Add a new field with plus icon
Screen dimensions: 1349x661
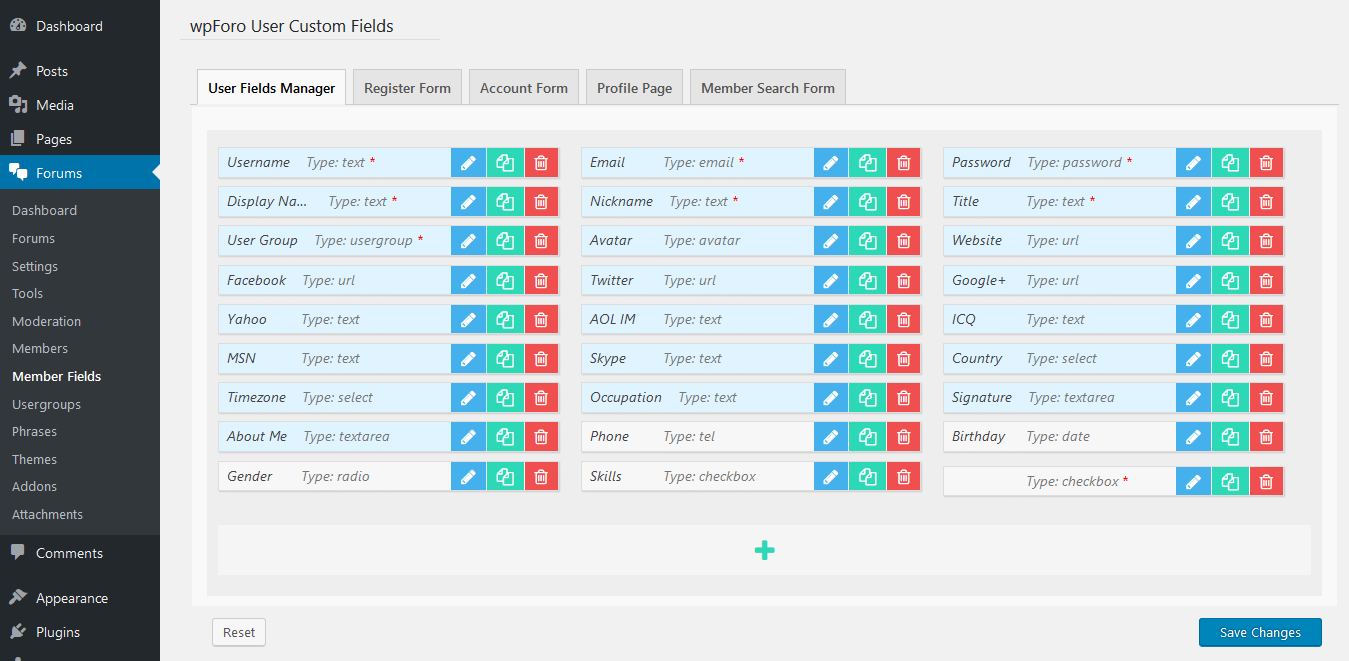pyautogui.click(x=764, y=550)
